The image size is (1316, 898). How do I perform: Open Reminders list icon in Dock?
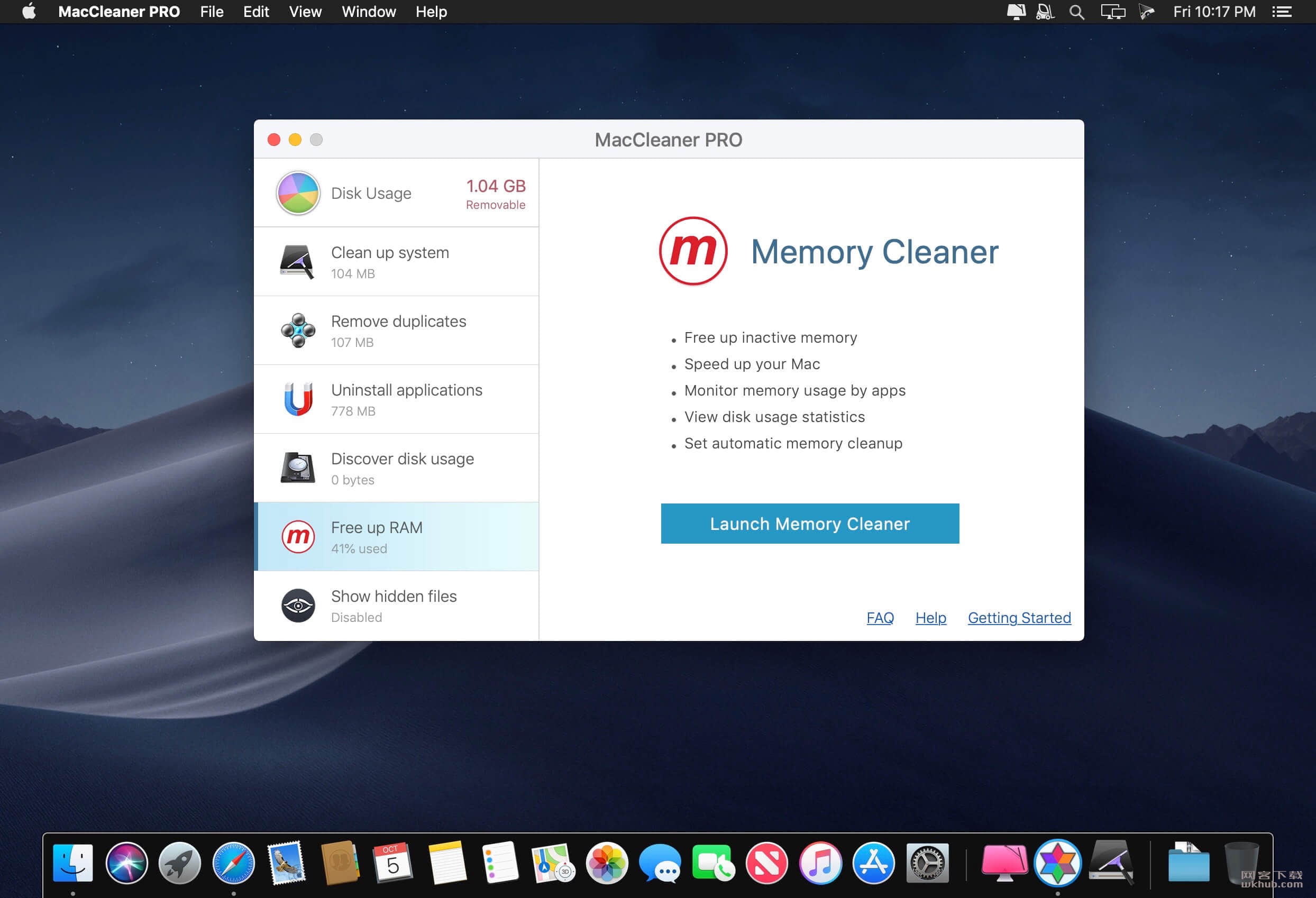pyautogui.click(x=500, y=863)
